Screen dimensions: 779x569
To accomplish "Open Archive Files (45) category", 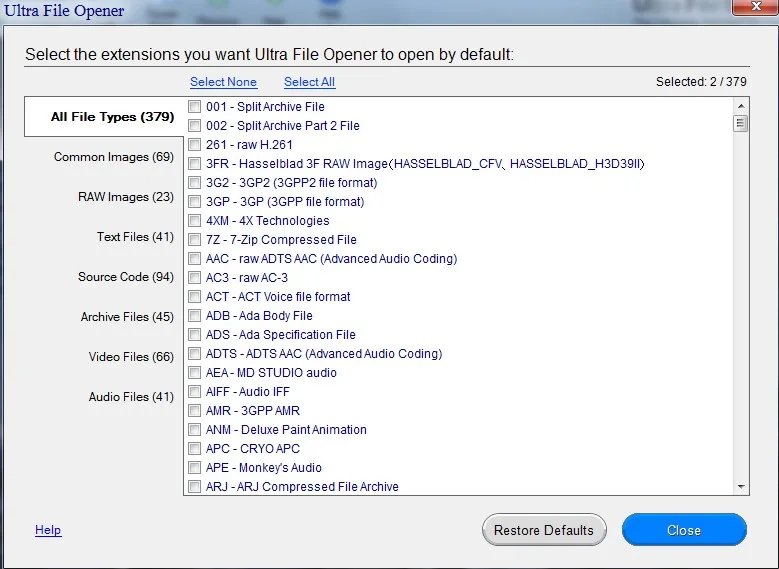I will click(x=127, y=317).
